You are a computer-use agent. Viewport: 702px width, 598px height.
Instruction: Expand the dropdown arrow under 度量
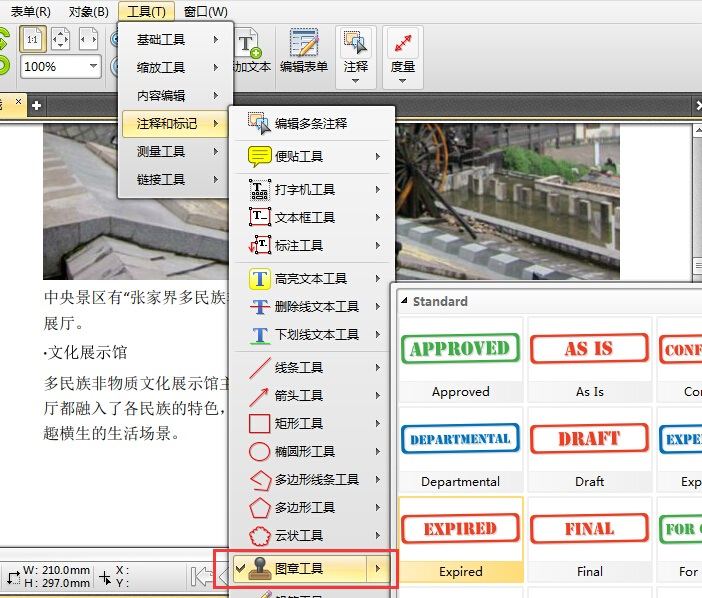coord(402,81)
